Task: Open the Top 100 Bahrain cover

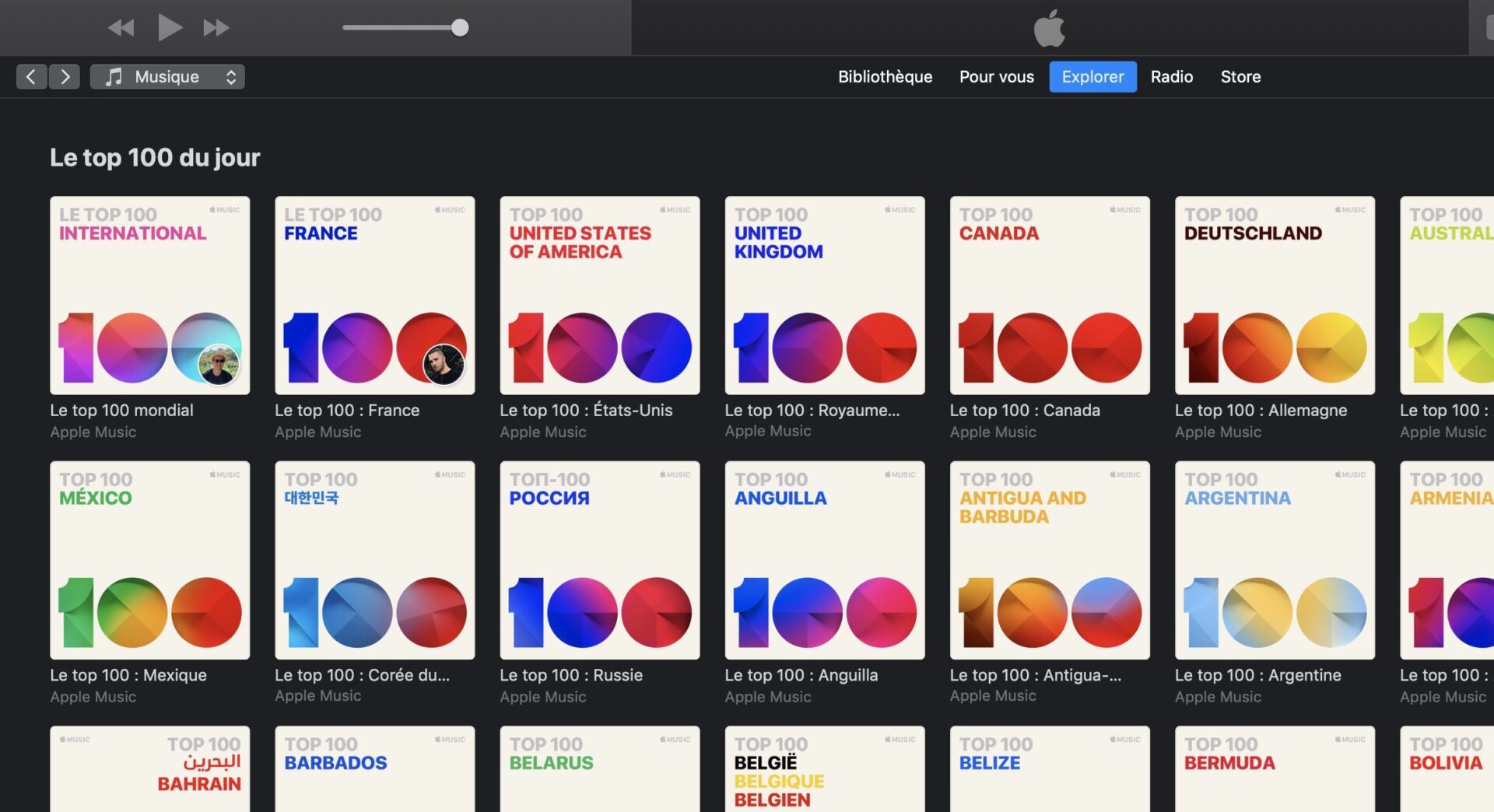Action: (150, 769)
